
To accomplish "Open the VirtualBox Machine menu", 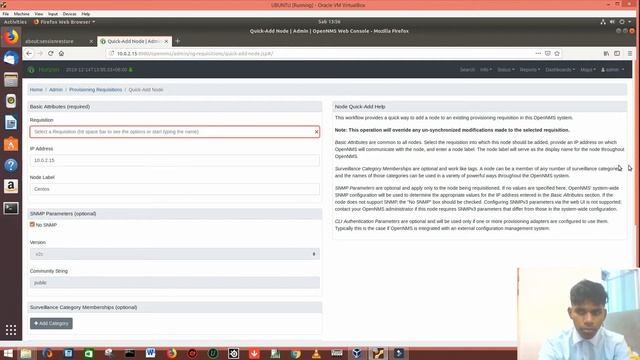I will tap(22, 14).
